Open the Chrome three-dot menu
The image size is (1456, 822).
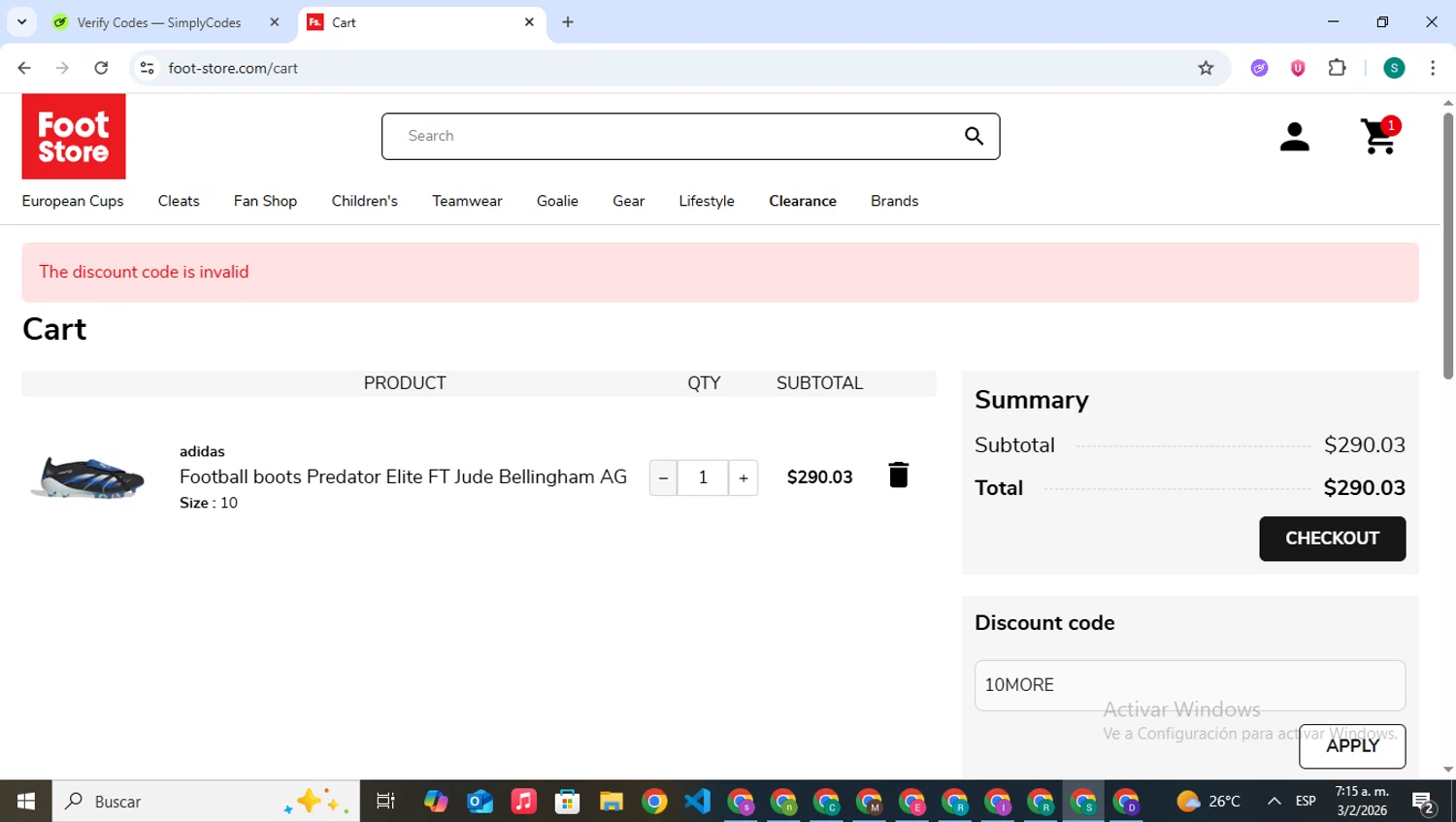tap(1433, 68)
